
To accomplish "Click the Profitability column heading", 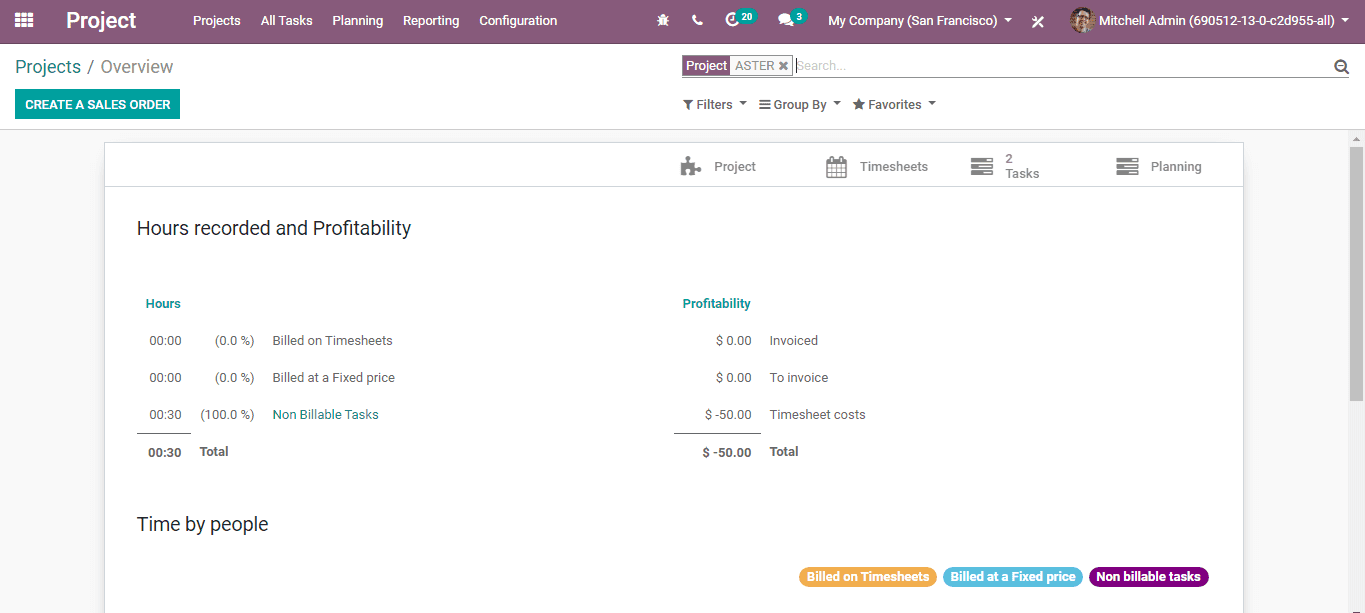I will click(716, 303).
